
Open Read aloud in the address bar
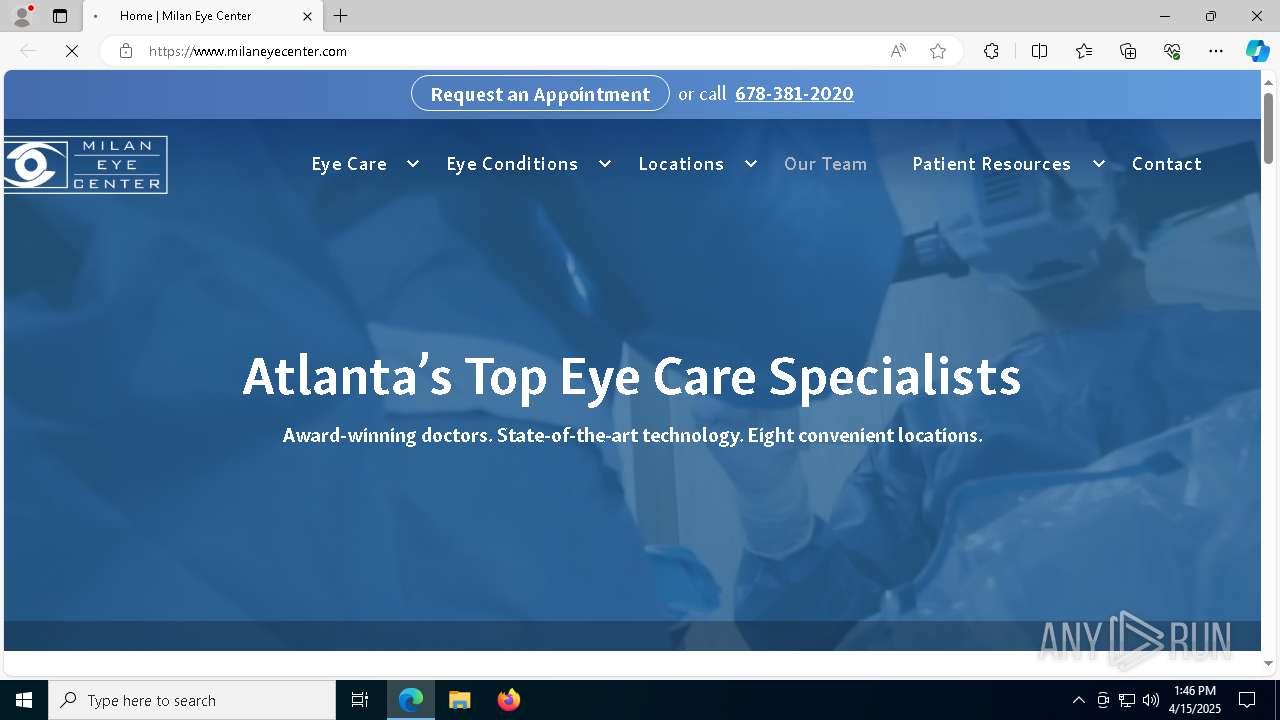898,51
